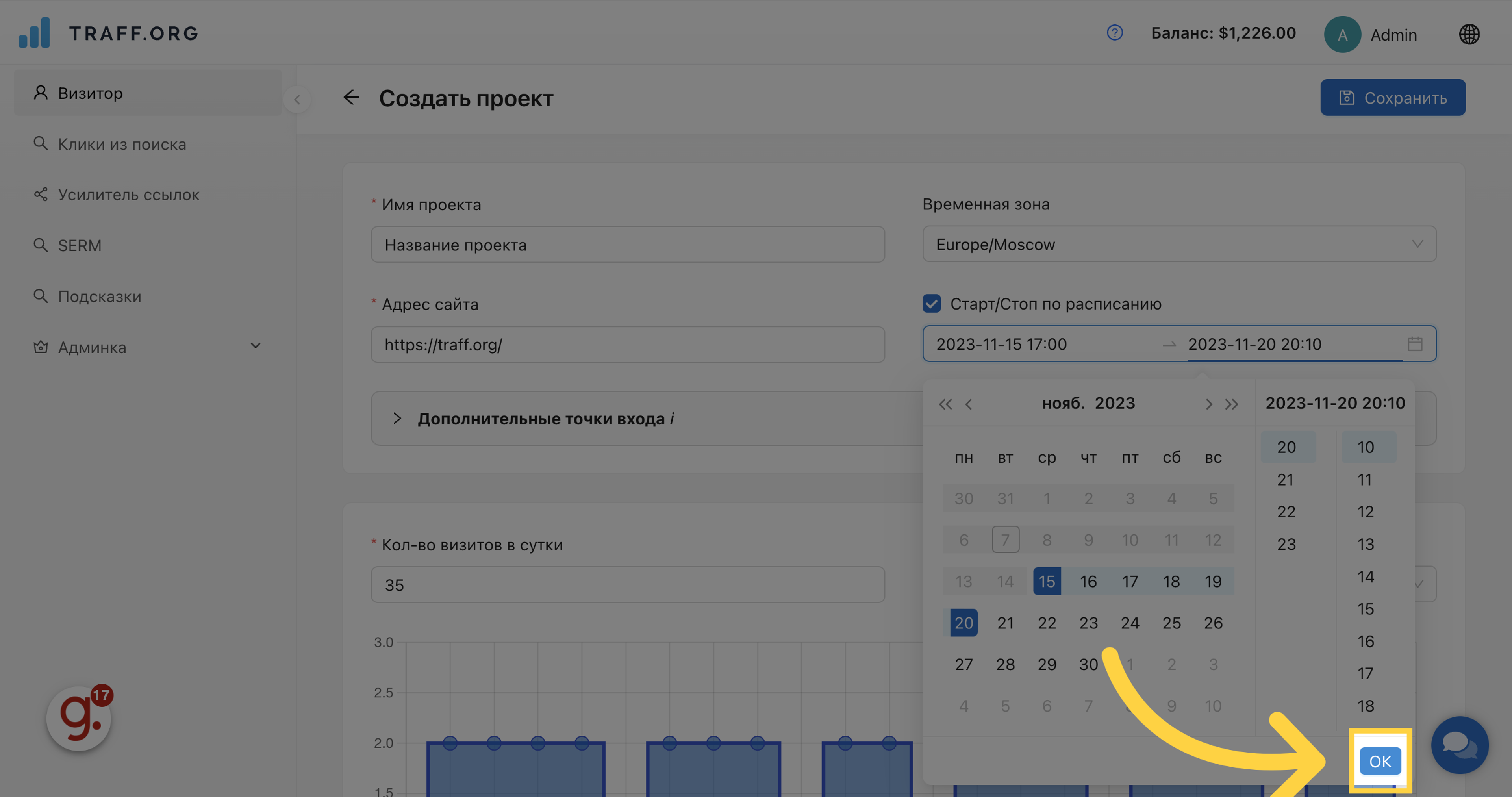Open SERM in the sidebar

coord(148,245)
